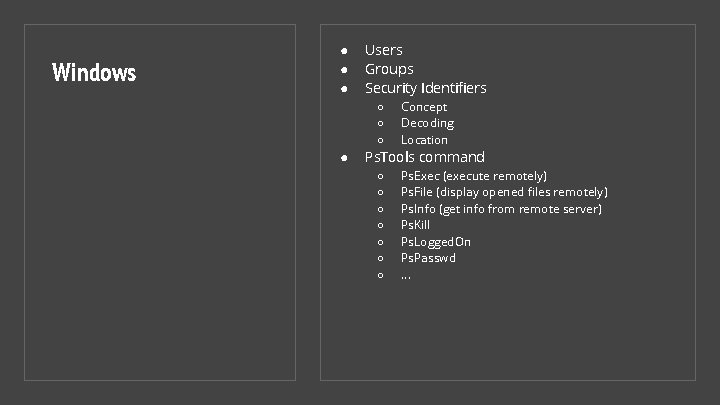This screenshot has width=720, height=405.
Task: Select the PsKill list item
Action: pyautogui.click(x=417, y=225)
